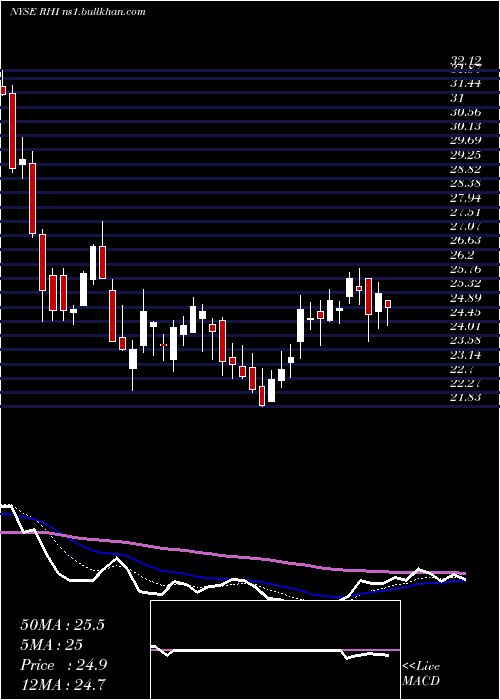Select the 25.32 price axis label

coord(466,283)
